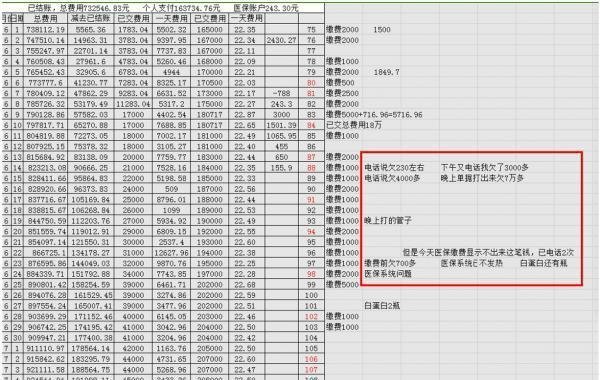Select the note 电话说欠4000多
600x380 pixels.
click(x=392, y=178)
